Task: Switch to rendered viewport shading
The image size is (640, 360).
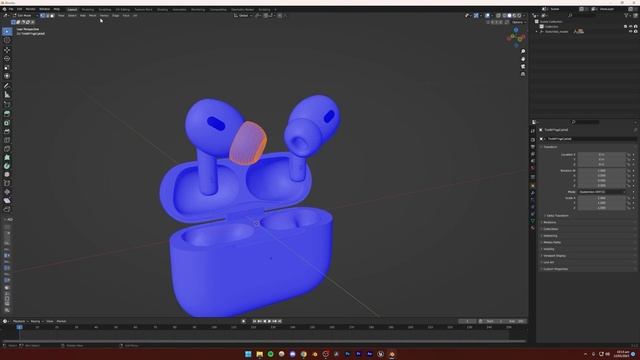Action: tap(519, 16)
